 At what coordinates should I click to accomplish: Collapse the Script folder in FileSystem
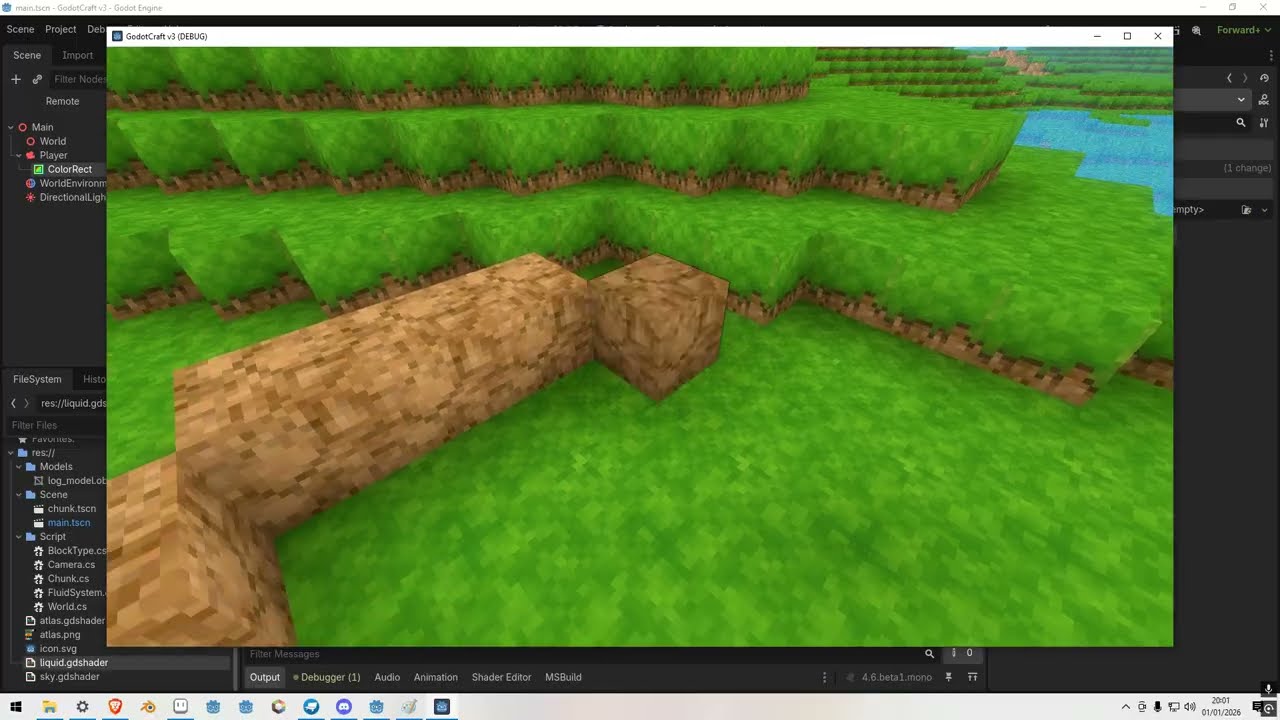18,537
